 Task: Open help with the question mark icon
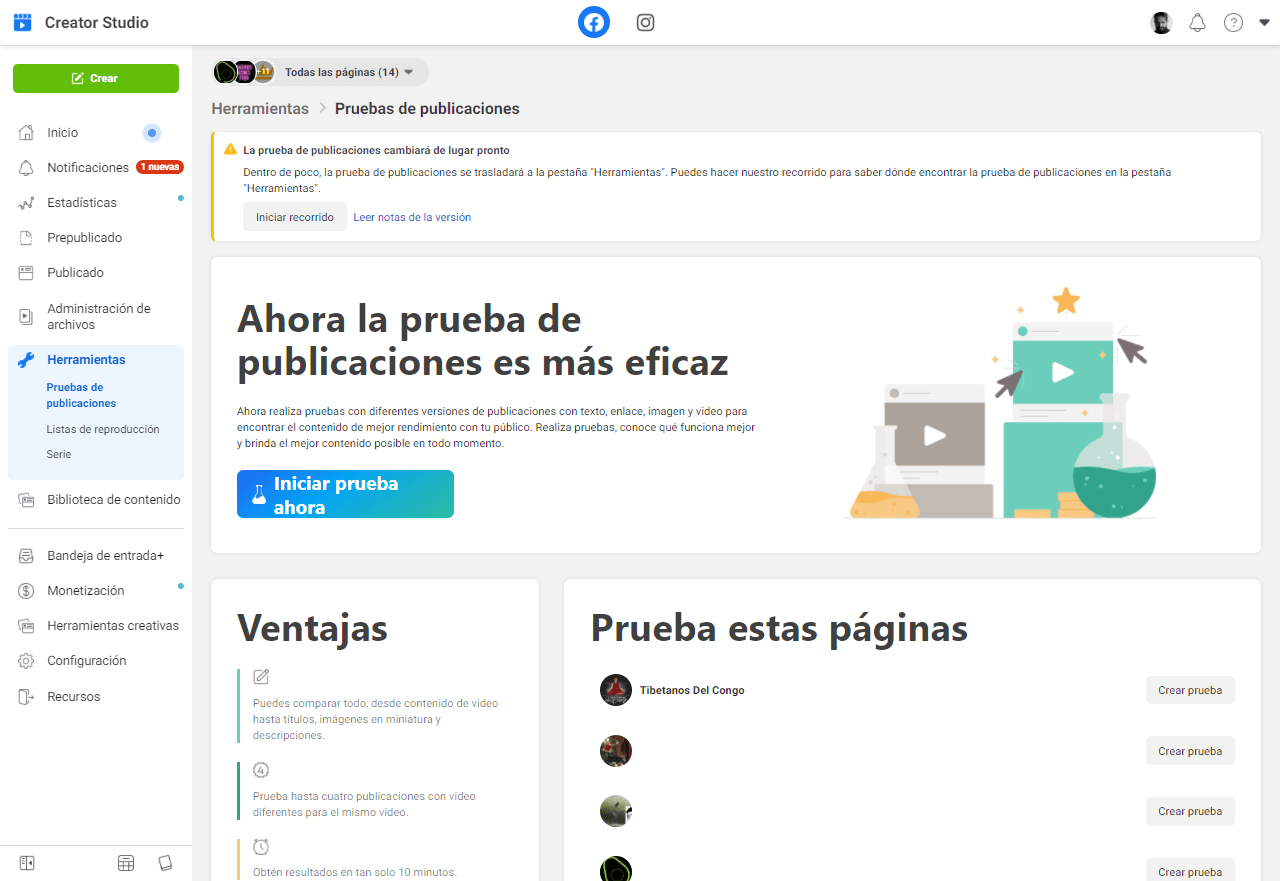[1233, 22]
